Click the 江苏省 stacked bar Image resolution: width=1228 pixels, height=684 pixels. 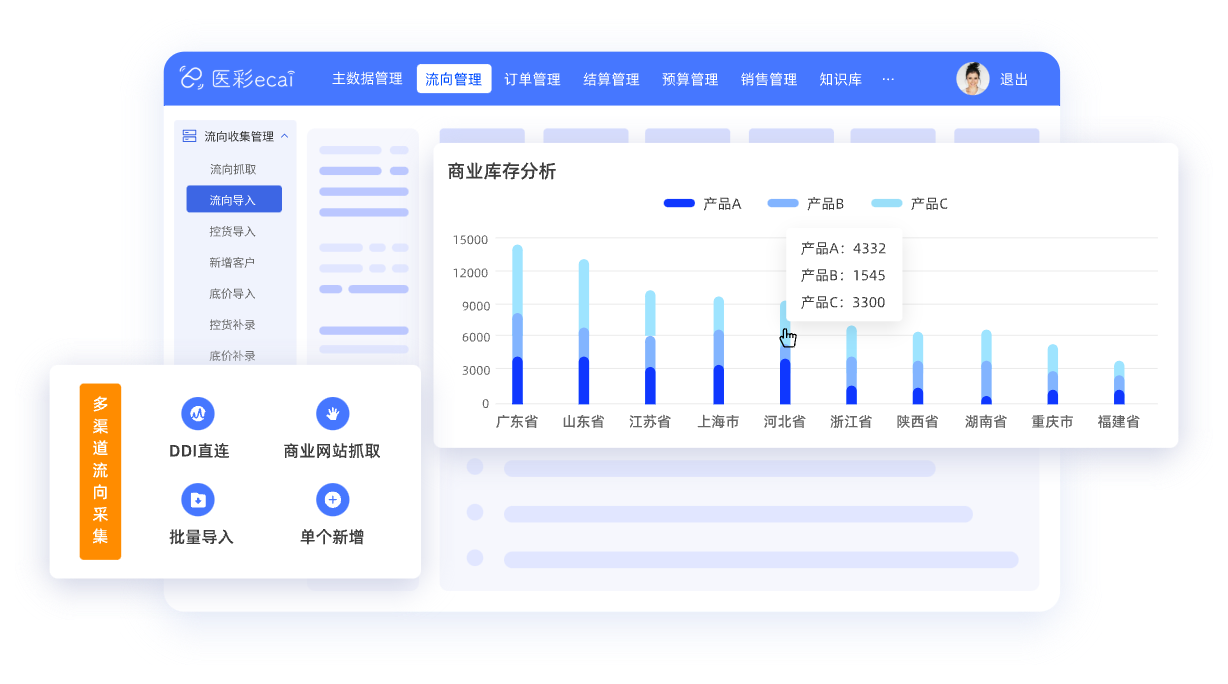(650, 347)
